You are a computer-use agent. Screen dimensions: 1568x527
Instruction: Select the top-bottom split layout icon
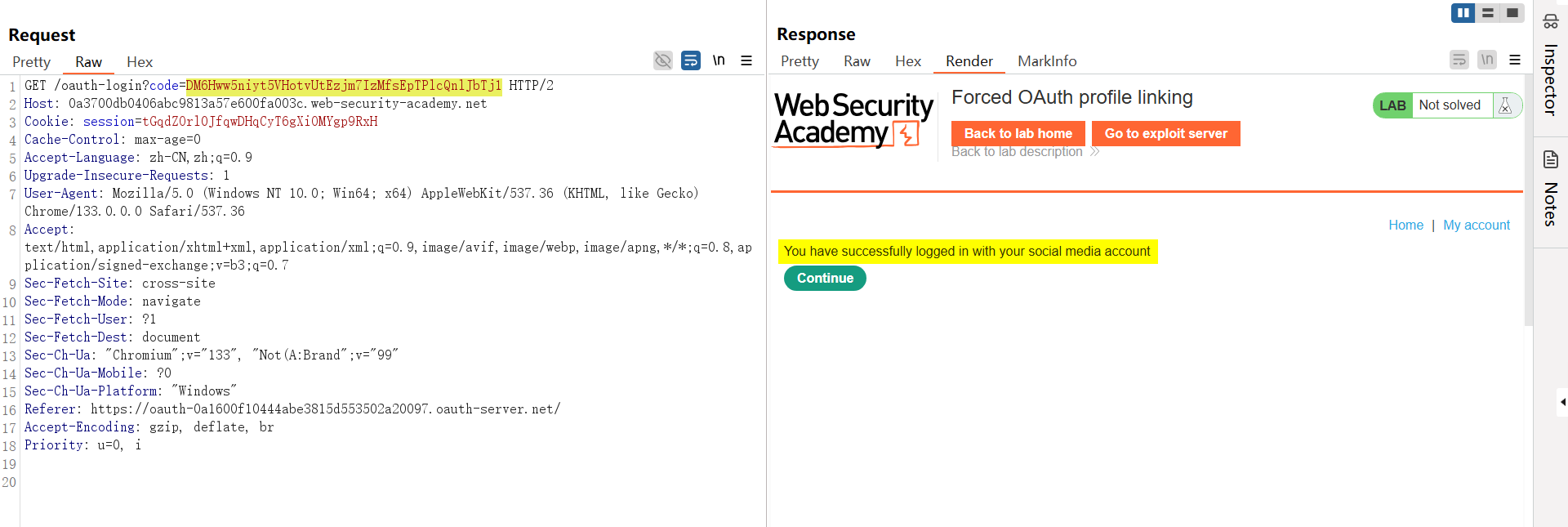1488,13
